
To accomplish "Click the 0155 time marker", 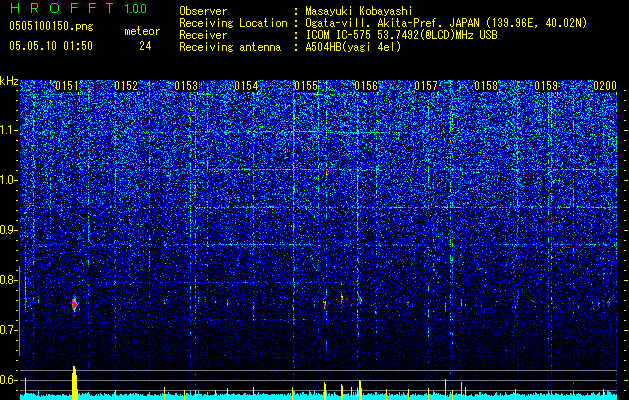I will click(x=306, y=86).
